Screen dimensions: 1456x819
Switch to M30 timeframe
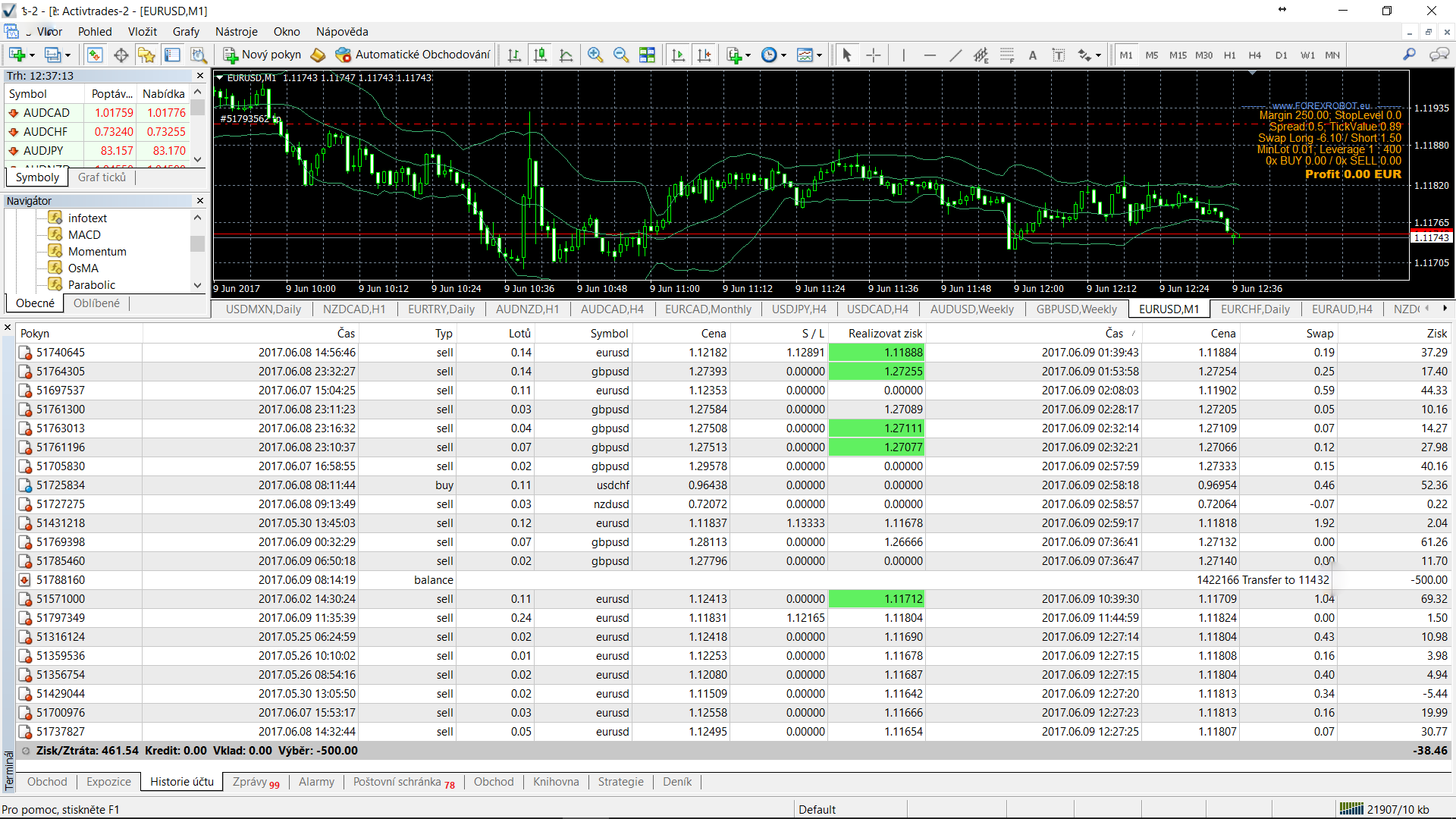tap(1203, 55)
